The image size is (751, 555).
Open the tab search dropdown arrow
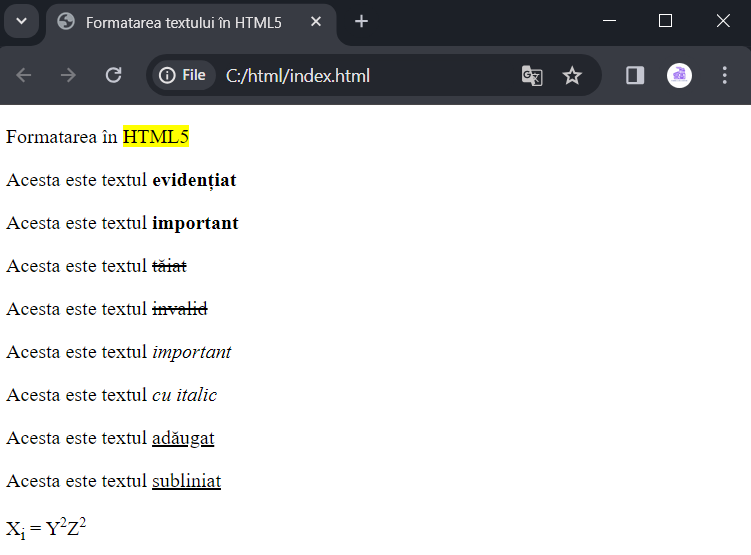pyautogui.click(x=22, y=21)
